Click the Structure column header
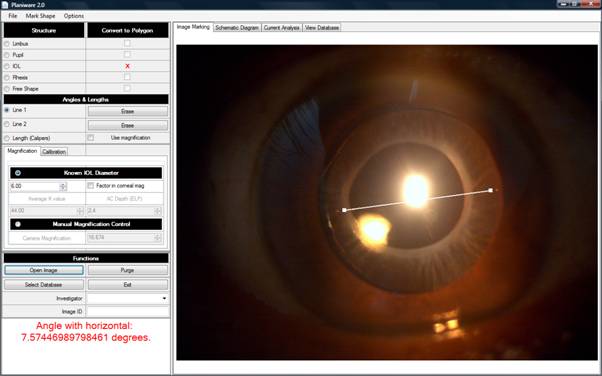This screenshot has width=602, height=376. [x=44, y=30]
